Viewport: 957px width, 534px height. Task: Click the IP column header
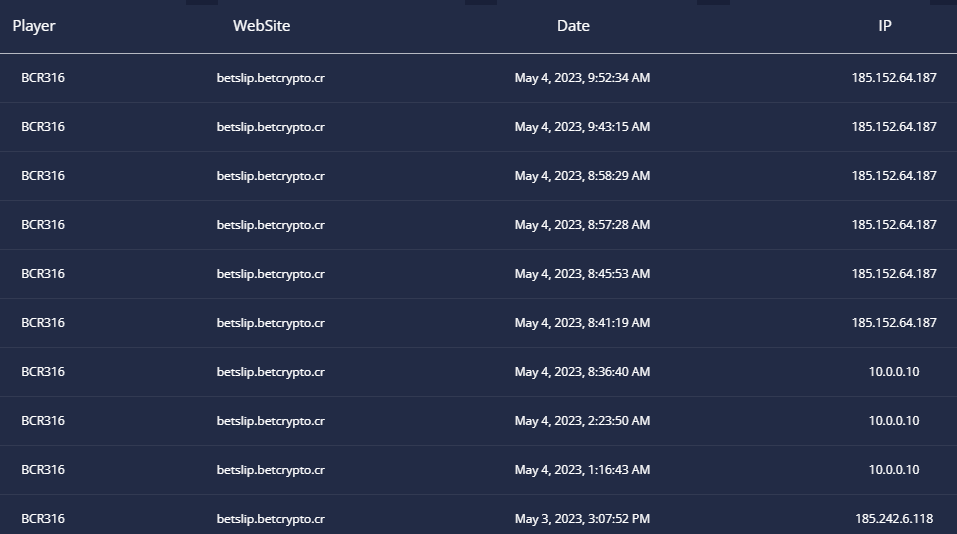click(884, 26)
